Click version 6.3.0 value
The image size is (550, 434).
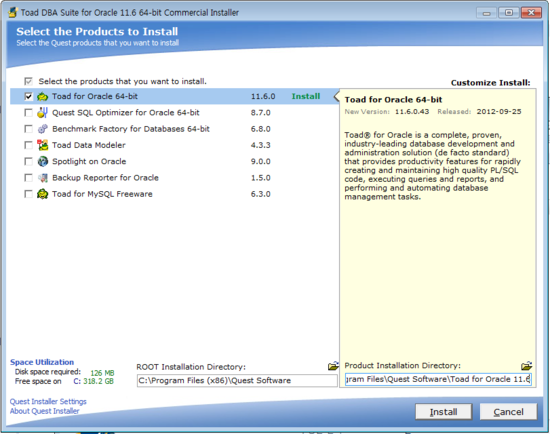pos(261,194)
